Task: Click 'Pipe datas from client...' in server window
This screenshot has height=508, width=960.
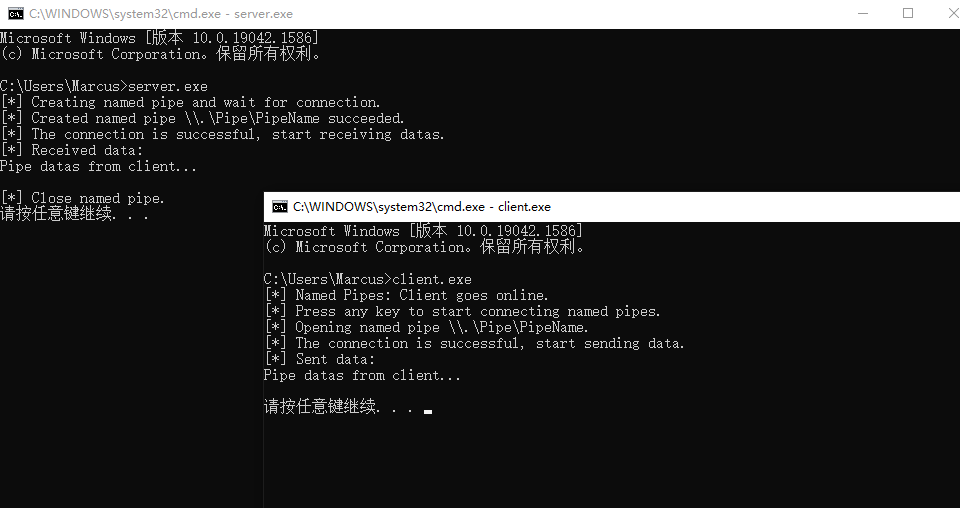Action: 99,166
